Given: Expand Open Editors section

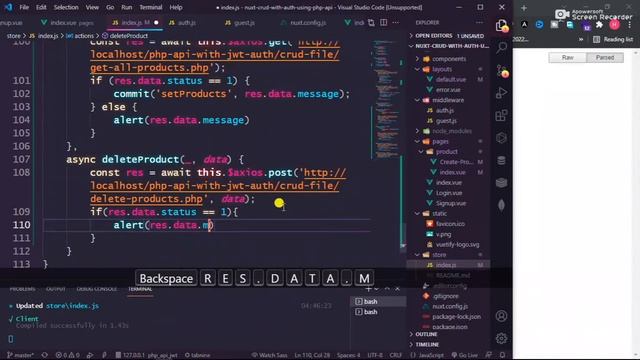Looking at the screenshot, I should pyautogui.click(x=449, y=36).
